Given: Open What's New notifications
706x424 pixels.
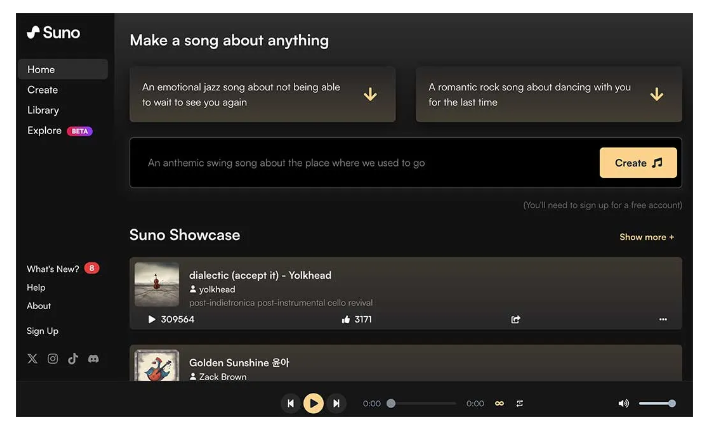Looking at the screenshot, I should tap(53, 269).
